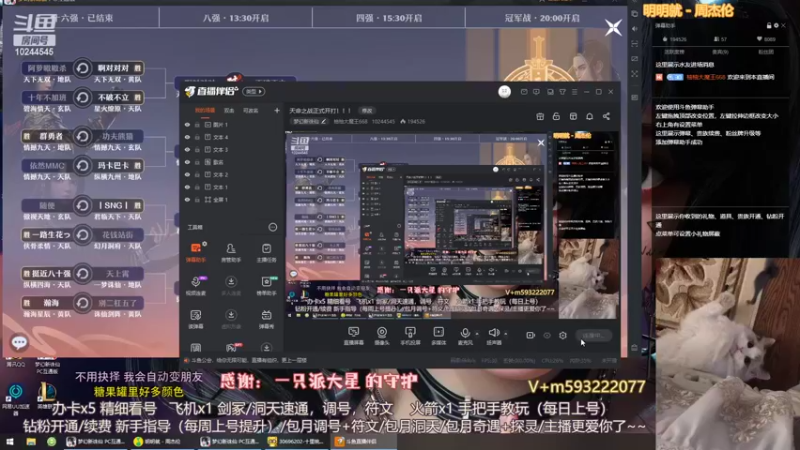Open the microphone dropdown arrow
This screenshot has width=800, height=450.
(x=477, y=334)
